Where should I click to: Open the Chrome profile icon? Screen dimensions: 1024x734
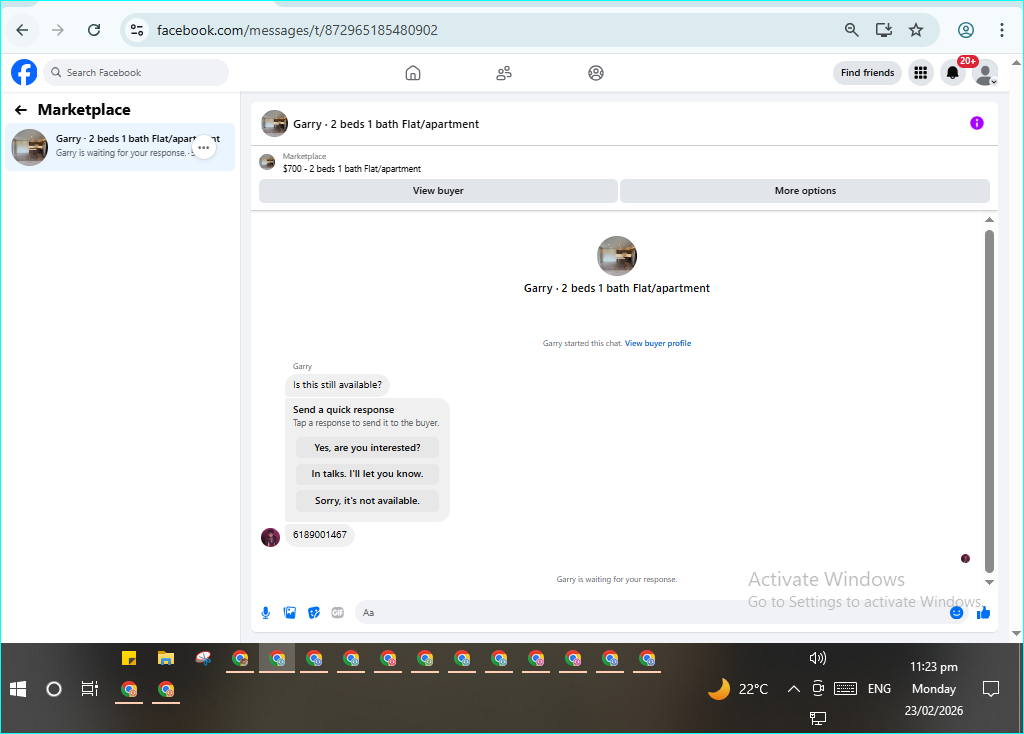(x=966, y=30)
